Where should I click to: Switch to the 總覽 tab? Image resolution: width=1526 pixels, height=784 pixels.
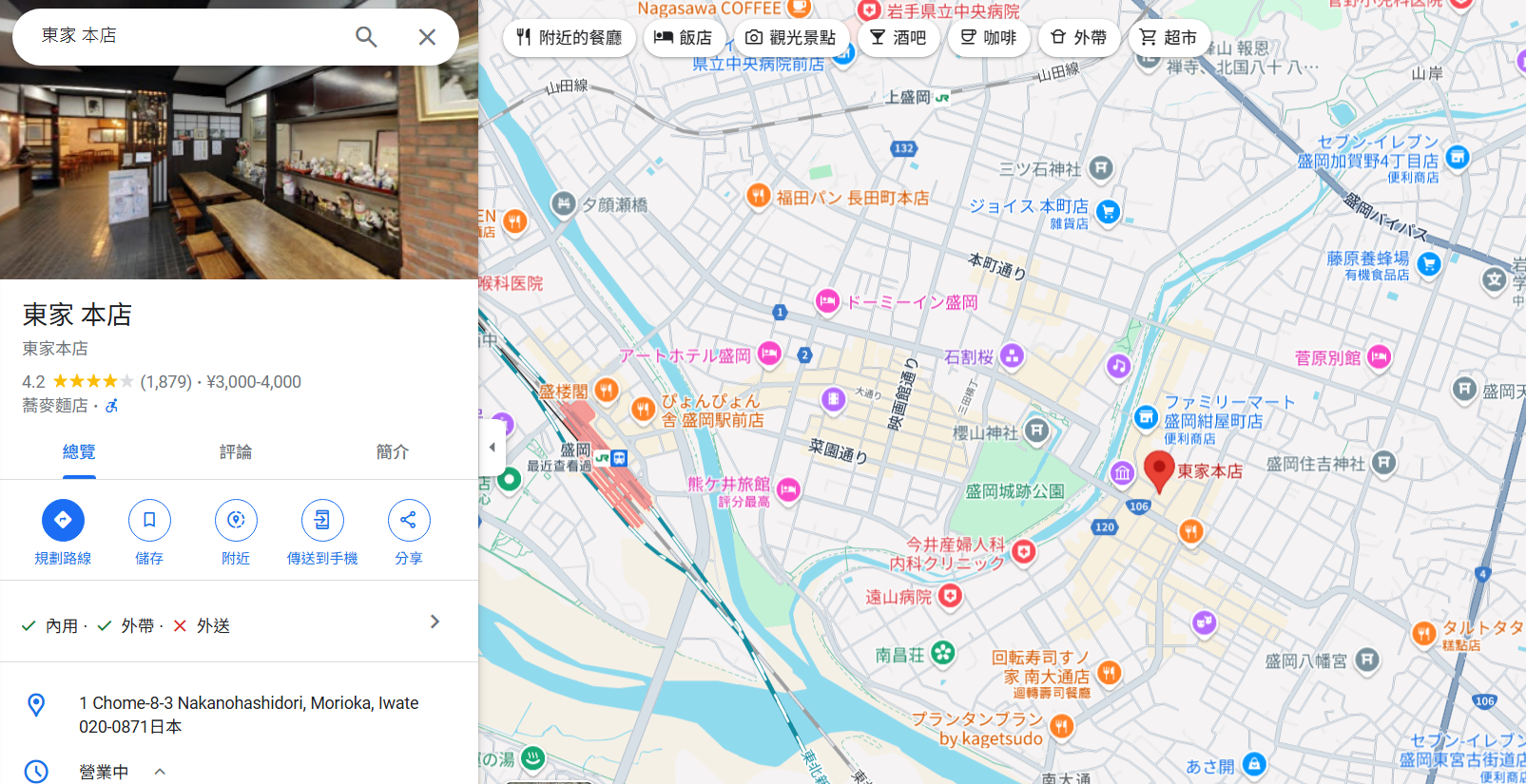coord(79,452)
